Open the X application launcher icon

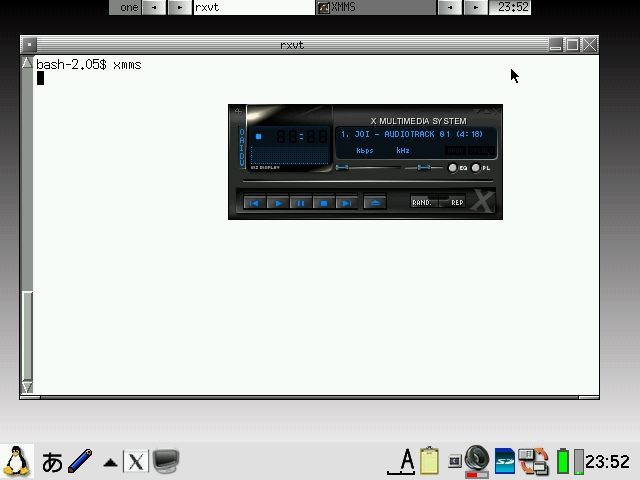(136, 462)
